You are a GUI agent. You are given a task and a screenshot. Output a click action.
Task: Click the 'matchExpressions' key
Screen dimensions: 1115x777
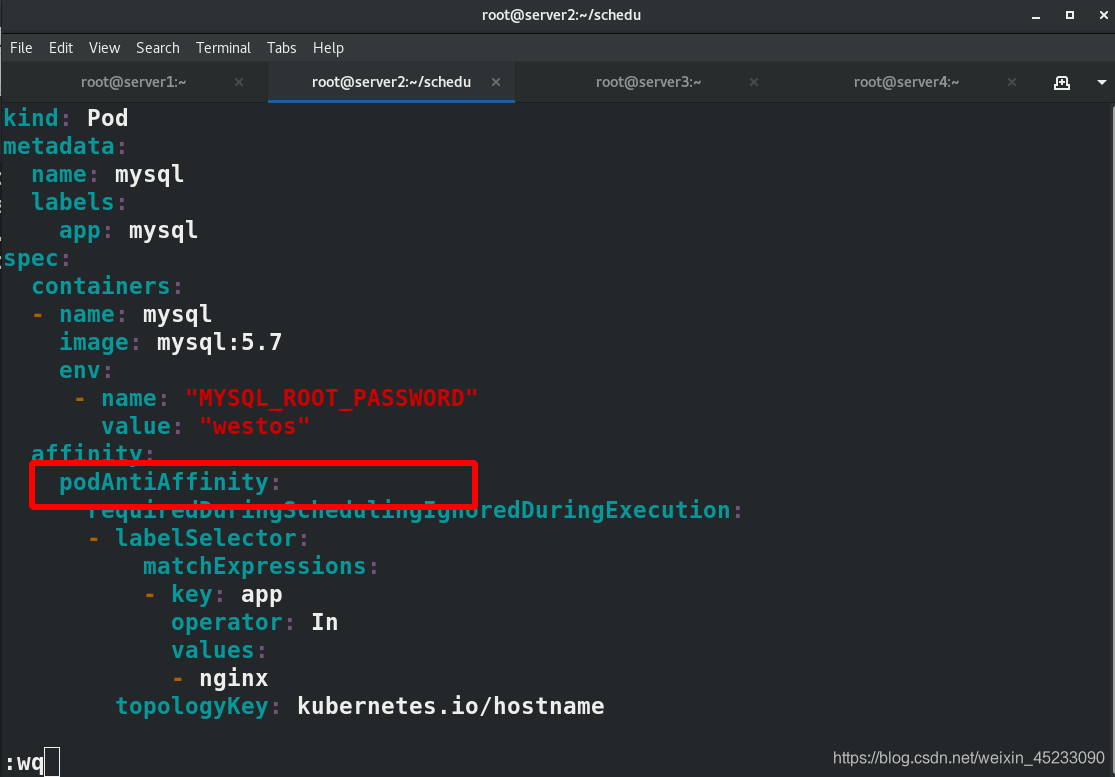tap(254, 566)
